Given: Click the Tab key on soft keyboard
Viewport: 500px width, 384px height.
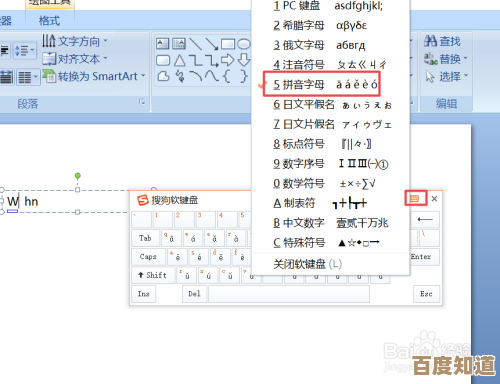Looking at the screenshot, I should coord(145,238).
